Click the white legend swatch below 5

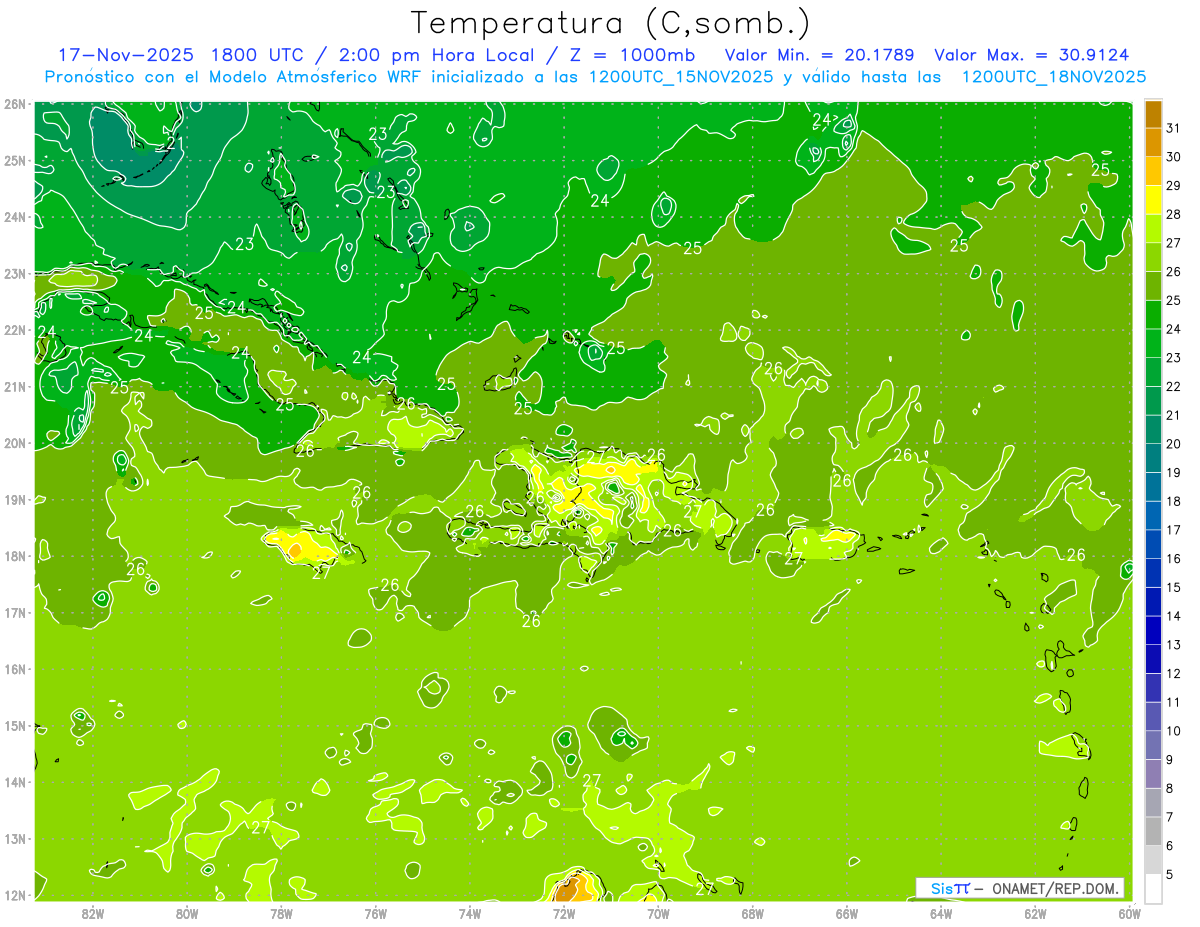click(x=1153, y=887)
